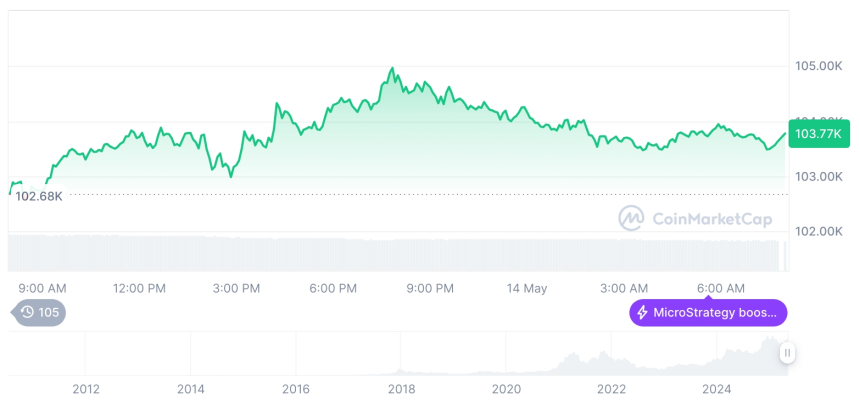
Task: Select the 2012 year on overview timeline
Action: coord(86,388)
